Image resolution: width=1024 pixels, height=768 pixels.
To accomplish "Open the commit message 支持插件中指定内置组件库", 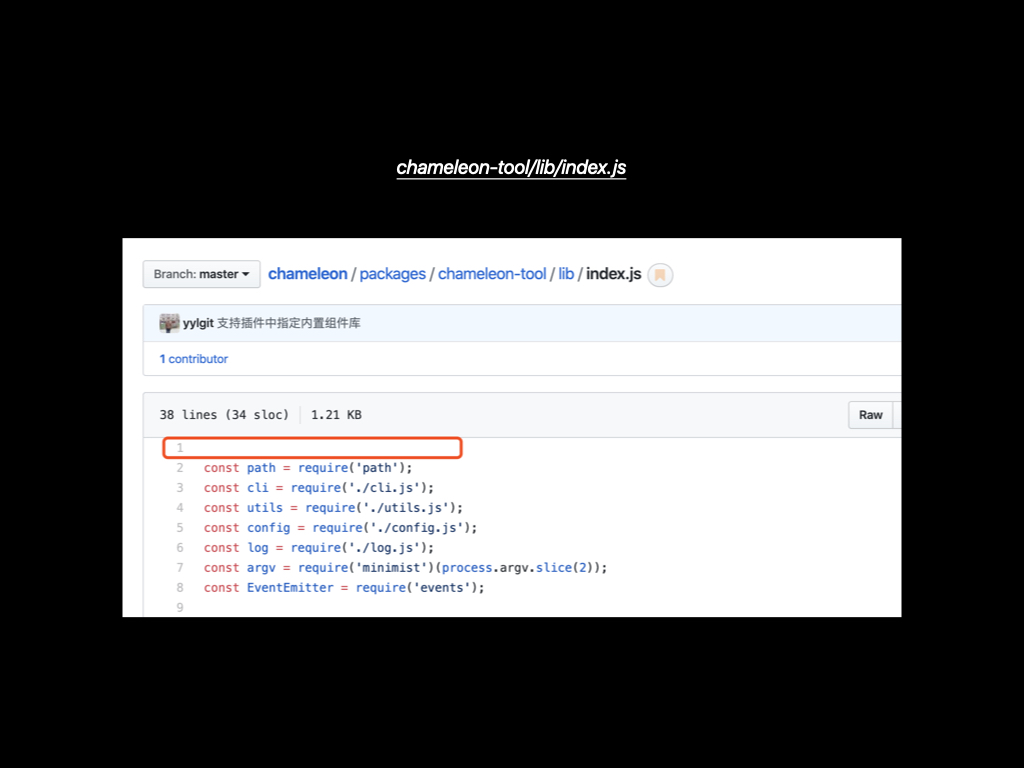I will coord(289,323).
